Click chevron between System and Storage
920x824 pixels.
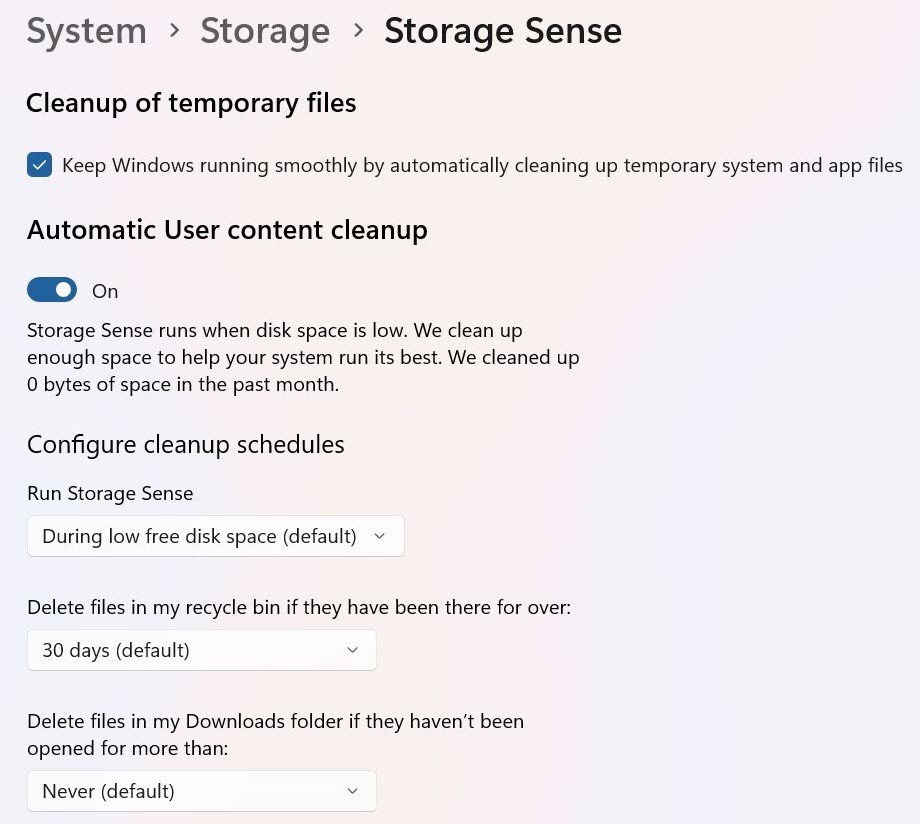[x=174, y=31]
